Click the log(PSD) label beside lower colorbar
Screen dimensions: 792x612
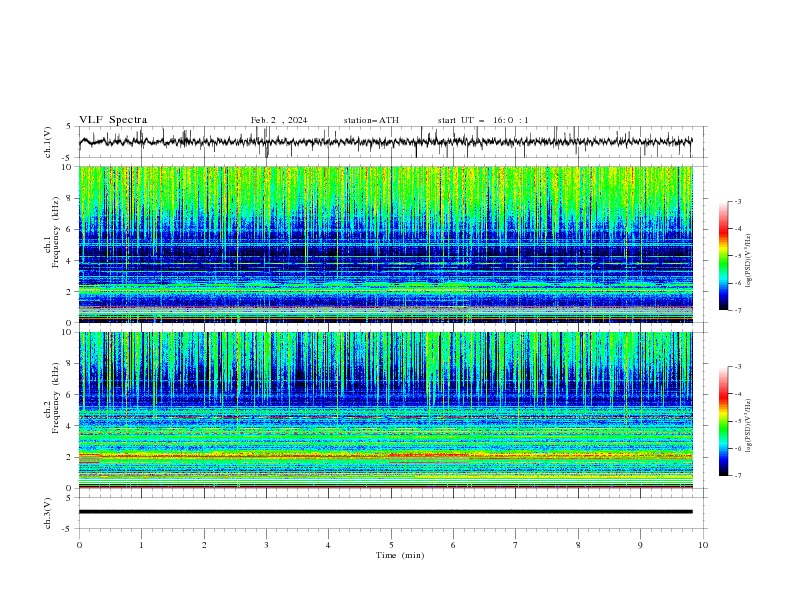[x=749, y=426]
